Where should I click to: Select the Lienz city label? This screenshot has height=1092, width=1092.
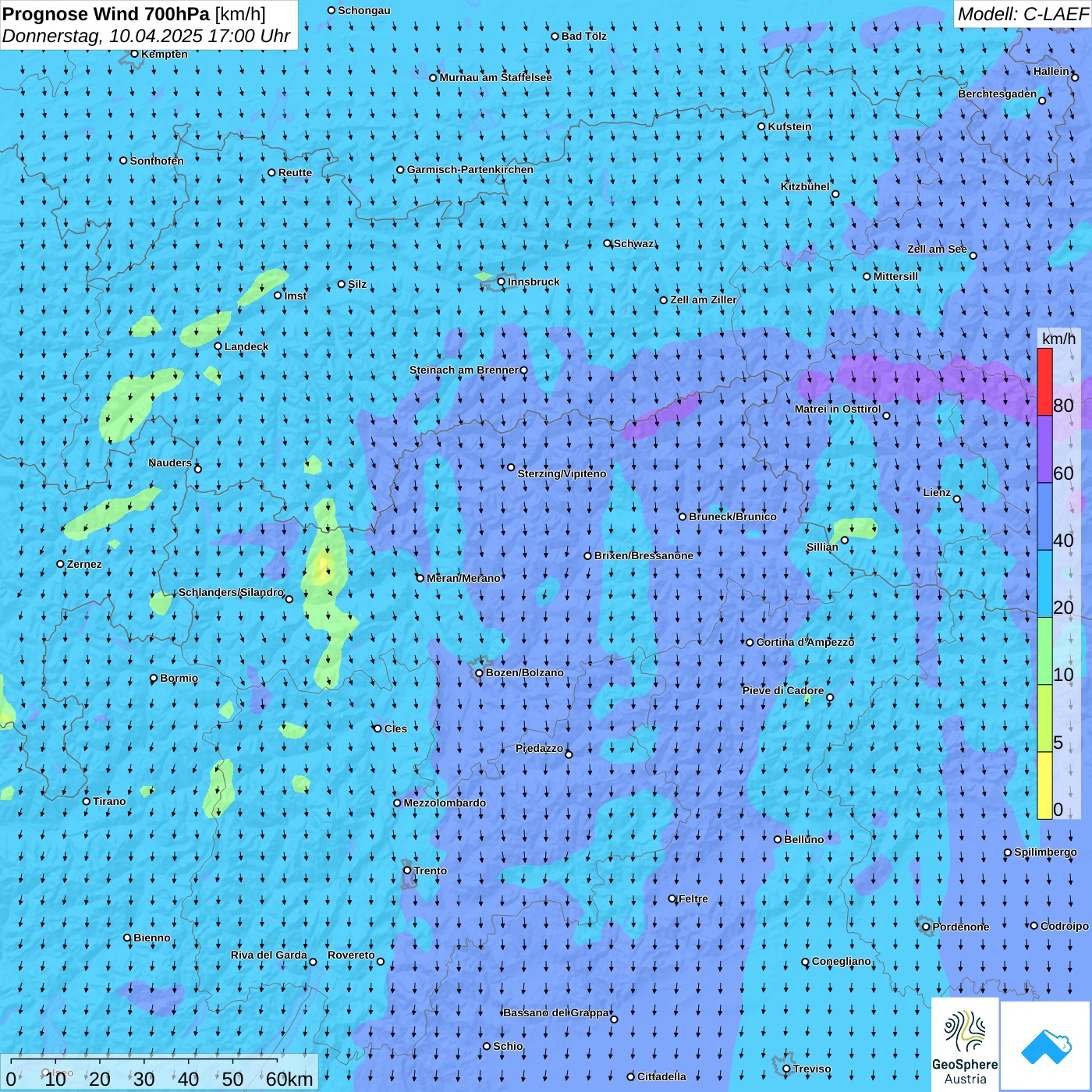point(937,492)
